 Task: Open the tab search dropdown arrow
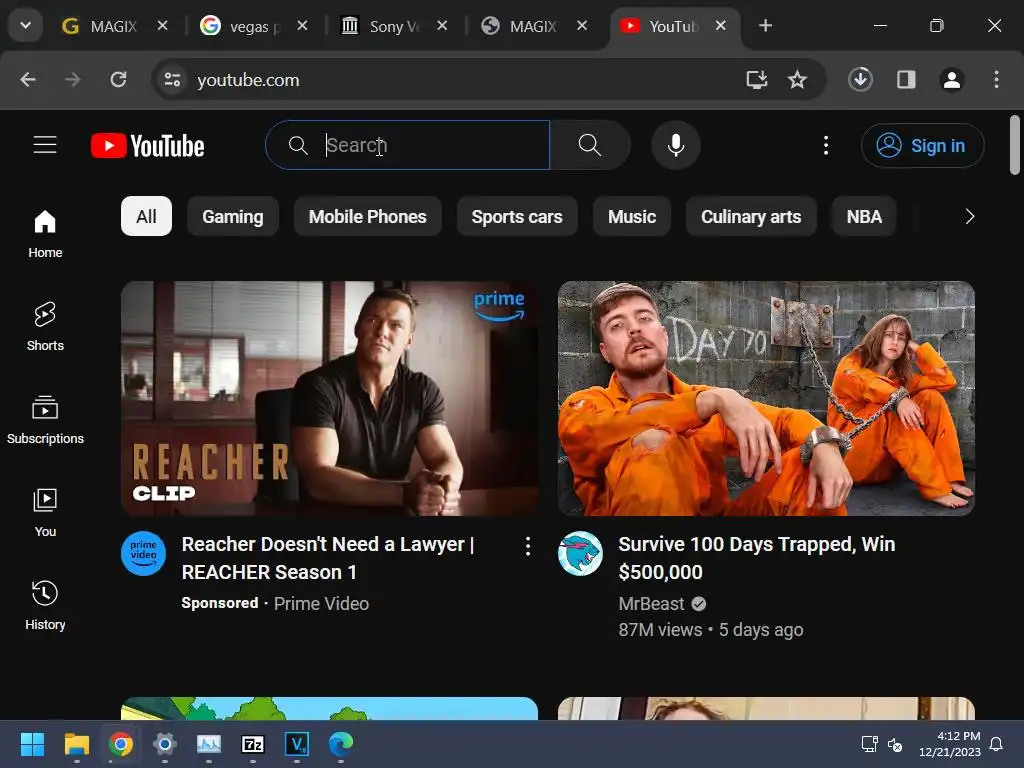click(x=25, y=25)
